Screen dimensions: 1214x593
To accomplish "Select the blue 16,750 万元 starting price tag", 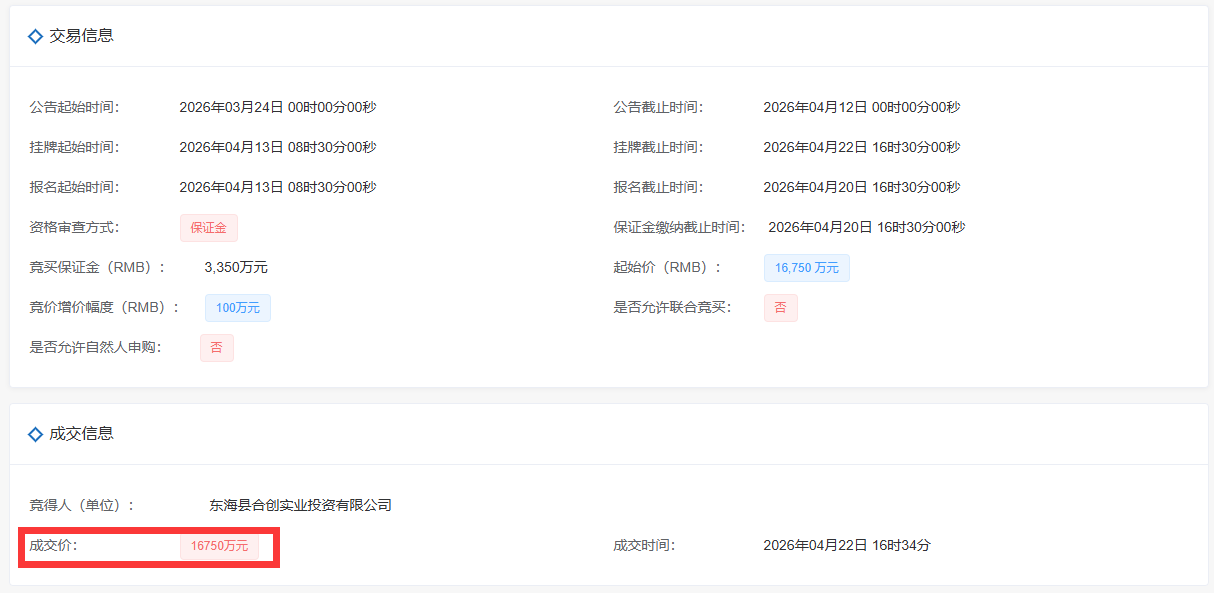I will pyautogui.click(x=806, y=267).
